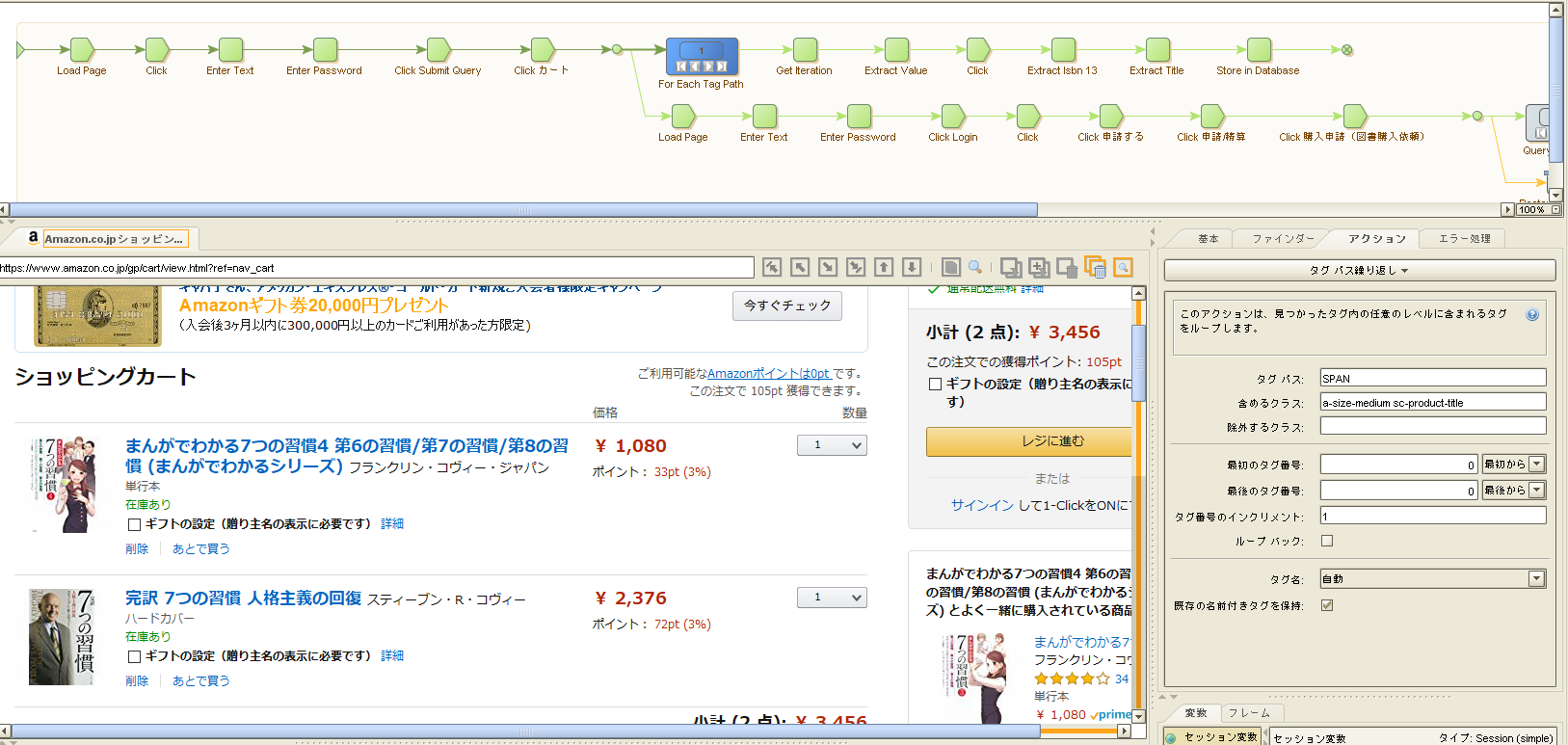The image size is (1568, 745).
Task: Open the エラー処理 tab
Action: (1464, 239)
